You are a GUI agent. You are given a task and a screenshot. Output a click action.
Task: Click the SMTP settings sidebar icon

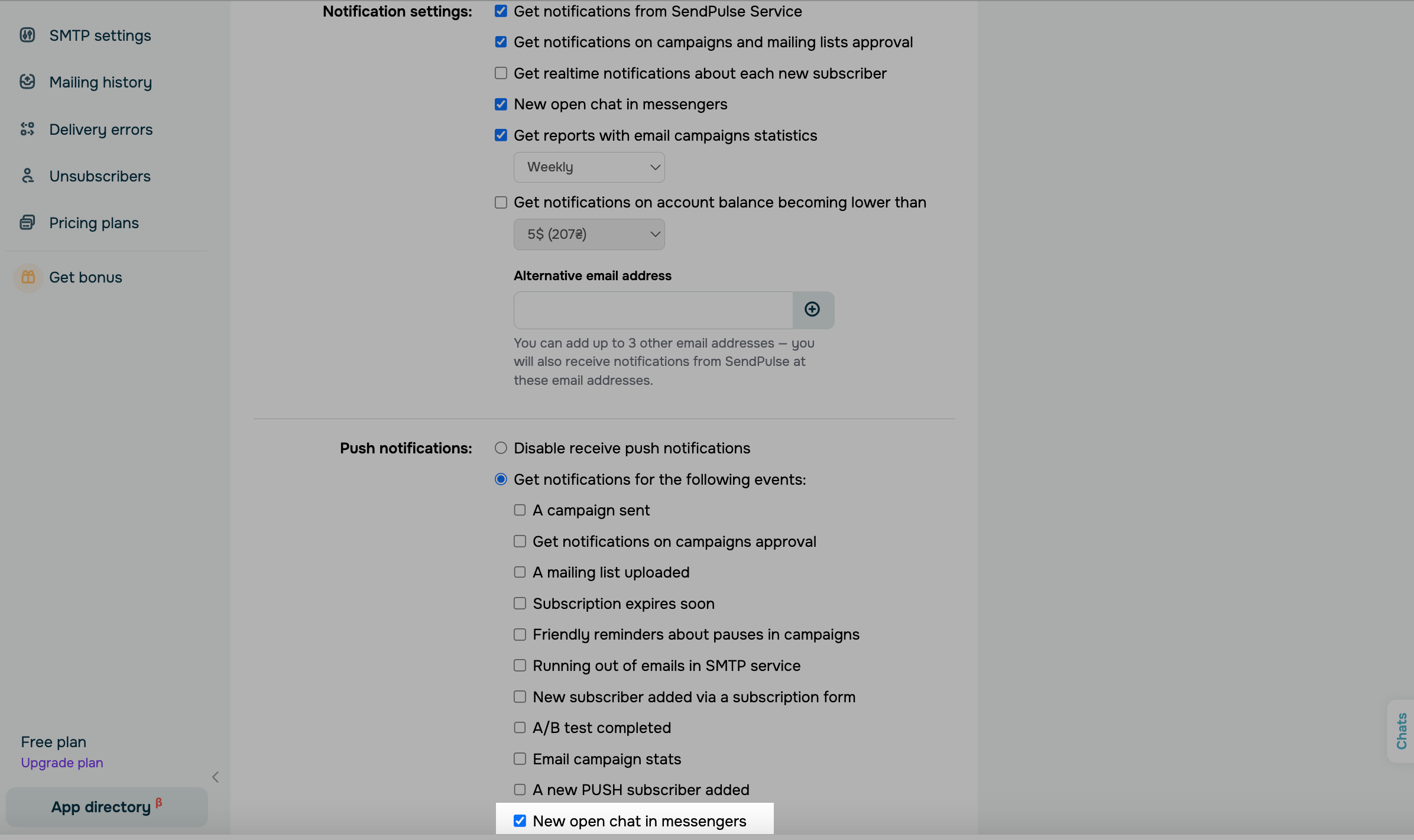pos(27,35)
